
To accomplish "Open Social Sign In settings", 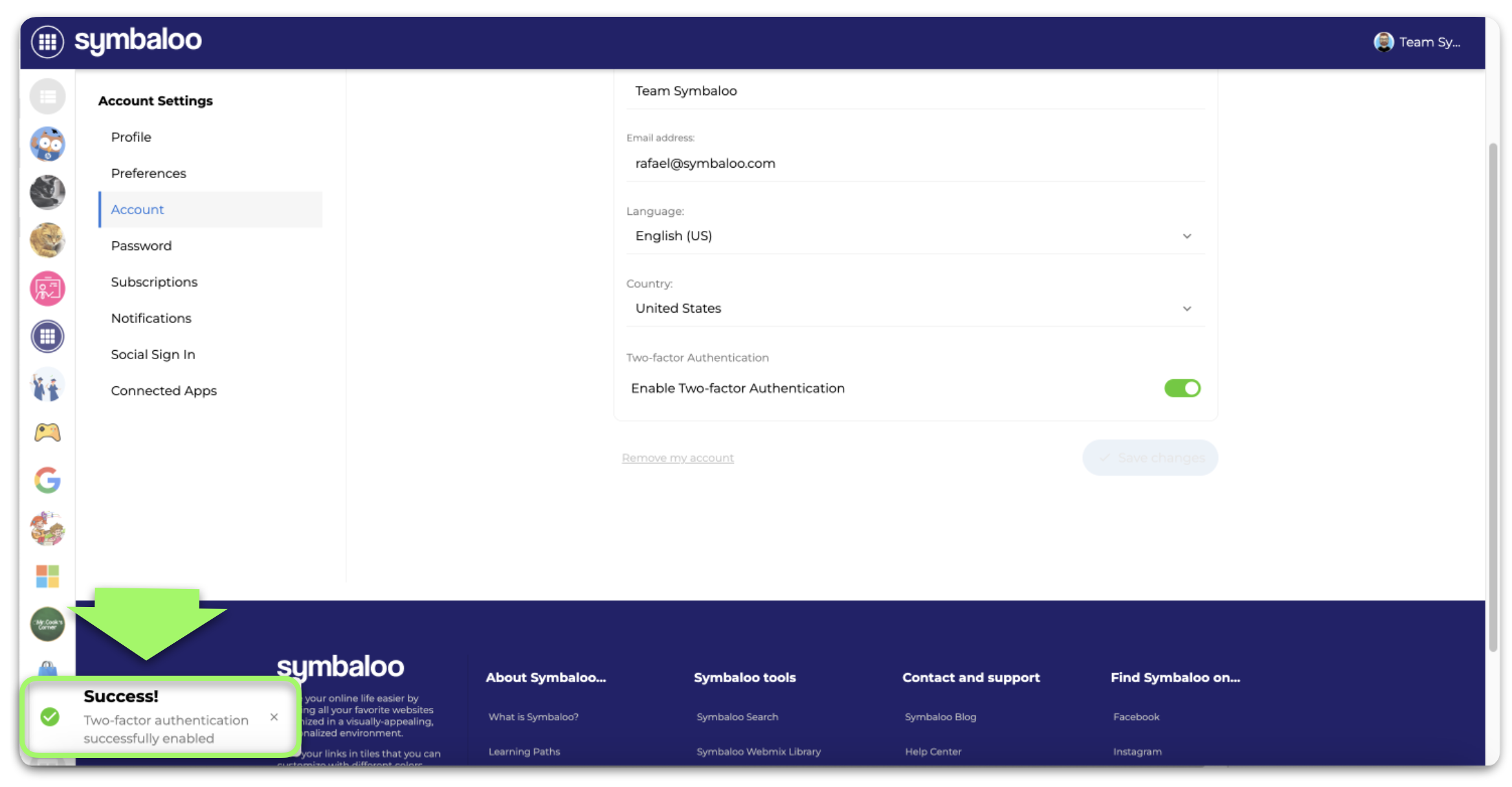I will coord(153,355).
